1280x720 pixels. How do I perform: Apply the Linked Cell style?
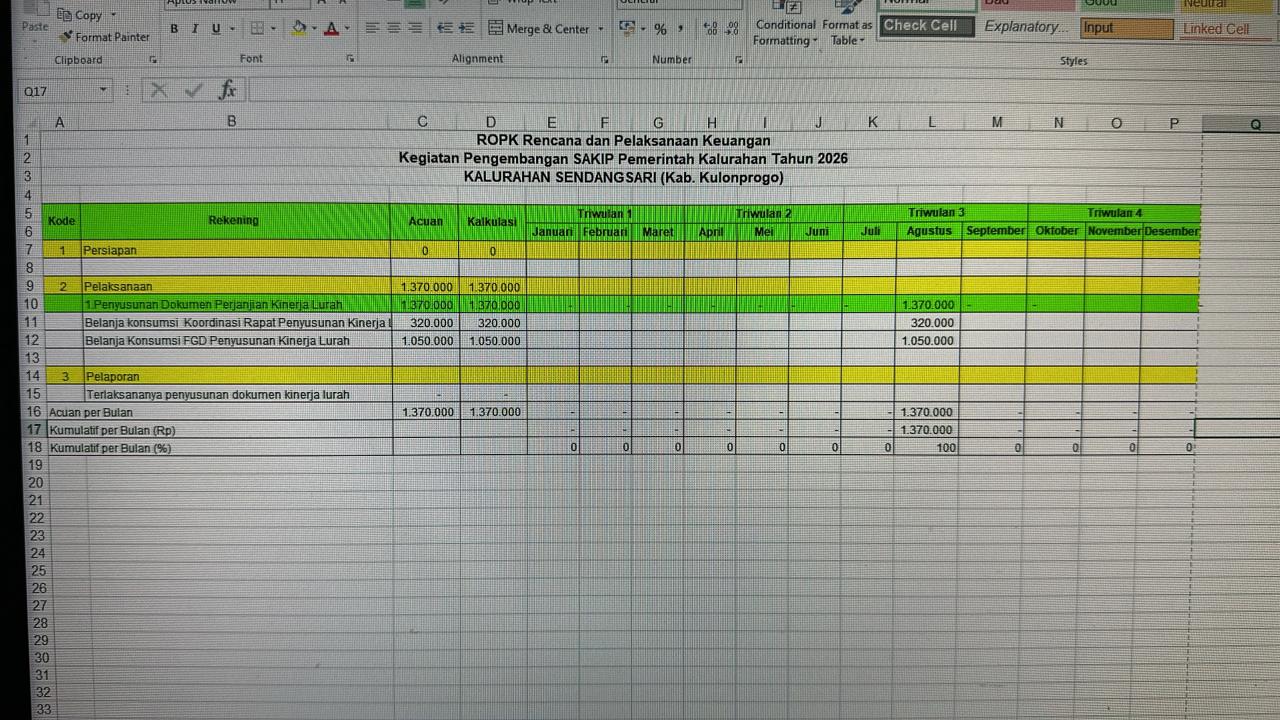[1216, 28]
